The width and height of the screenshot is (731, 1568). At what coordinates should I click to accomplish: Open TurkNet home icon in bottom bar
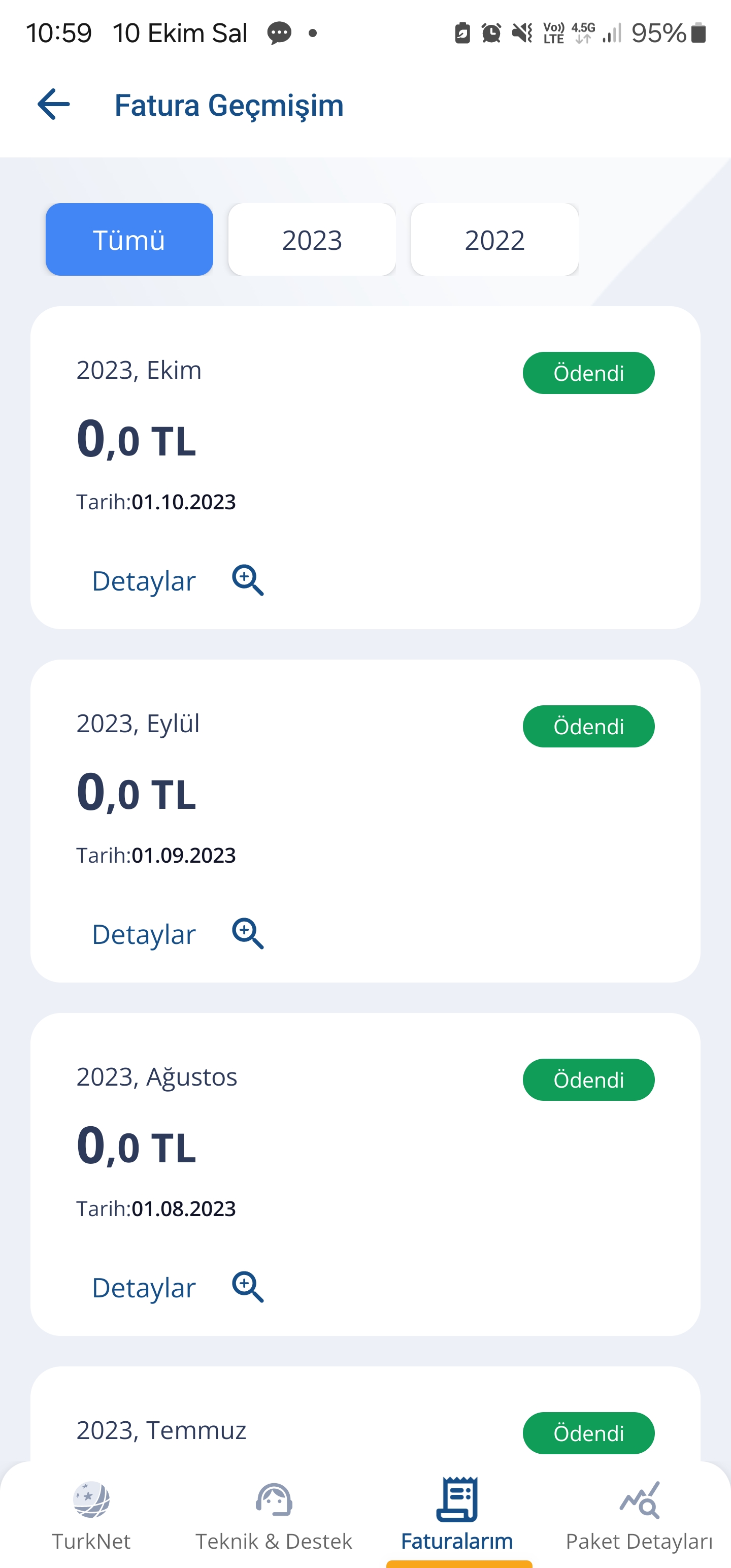click(91, 1500)
